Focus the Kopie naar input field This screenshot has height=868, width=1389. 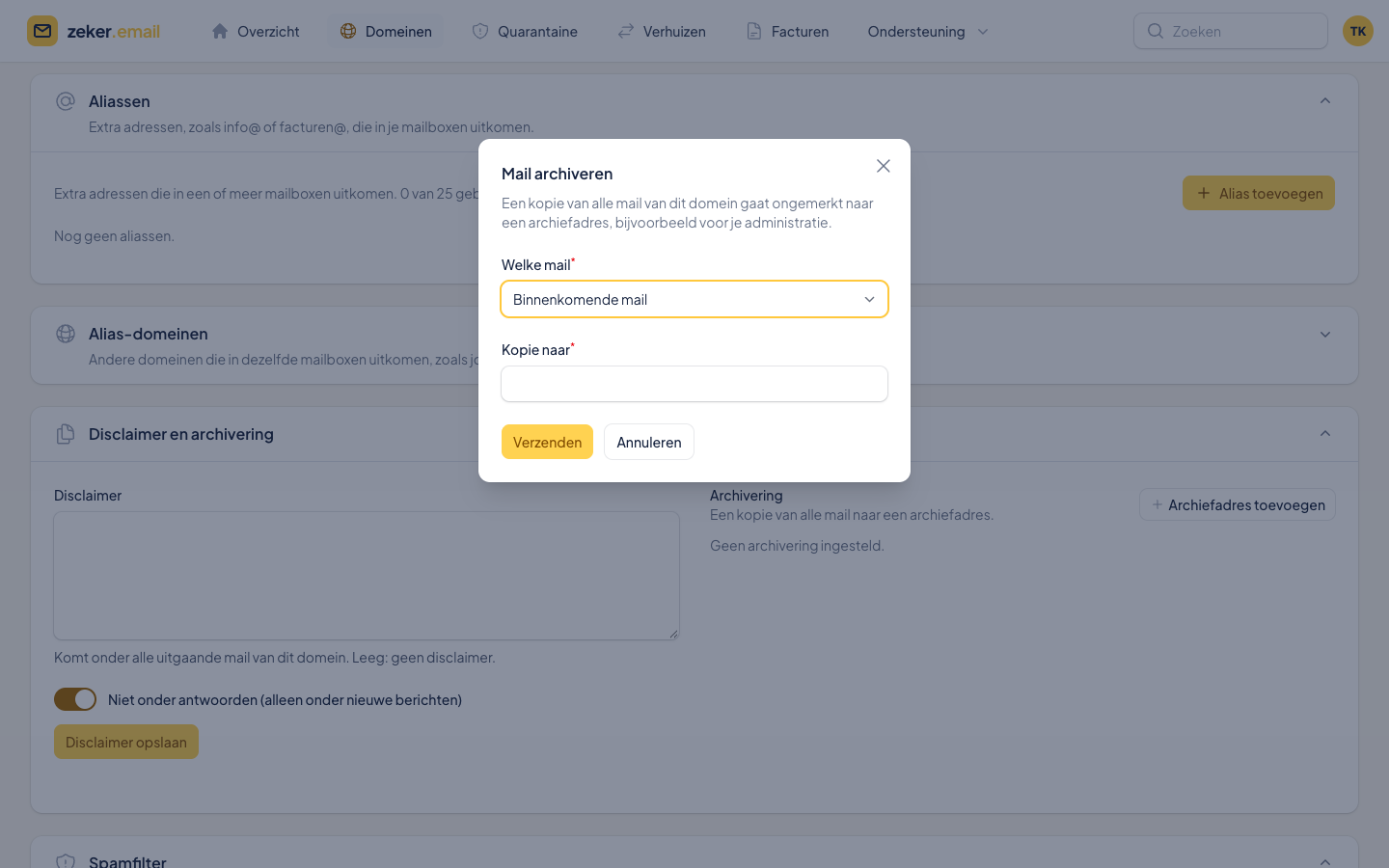click(x=694, y=384)
